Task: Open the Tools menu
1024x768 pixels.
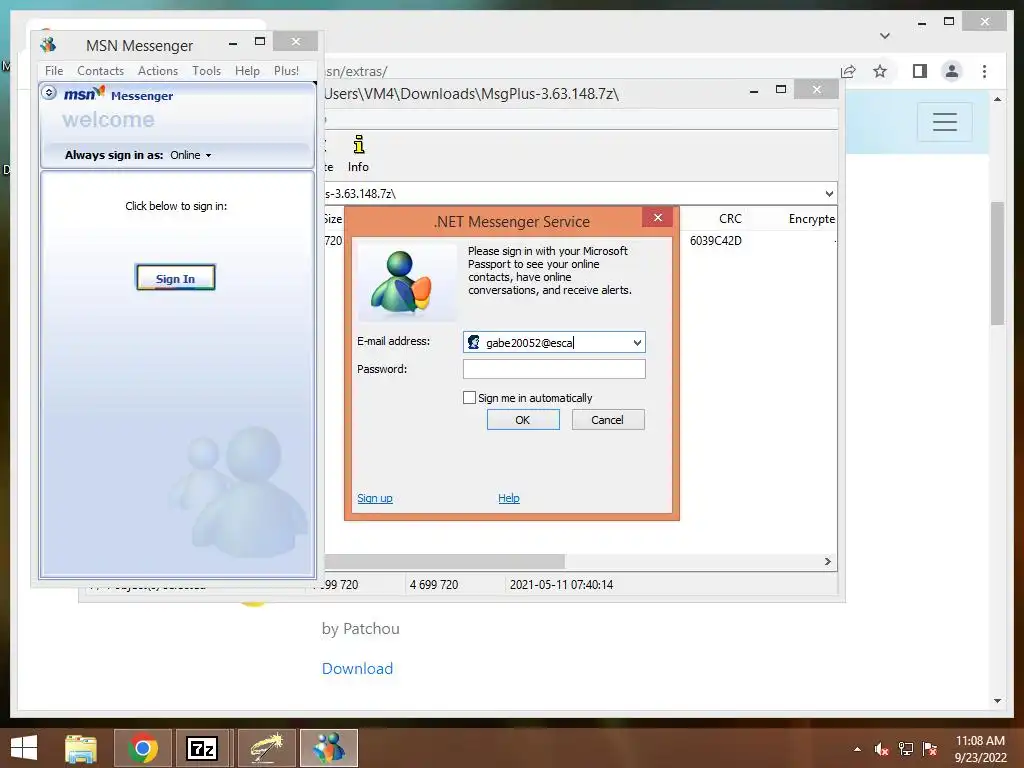Action: 206,71
